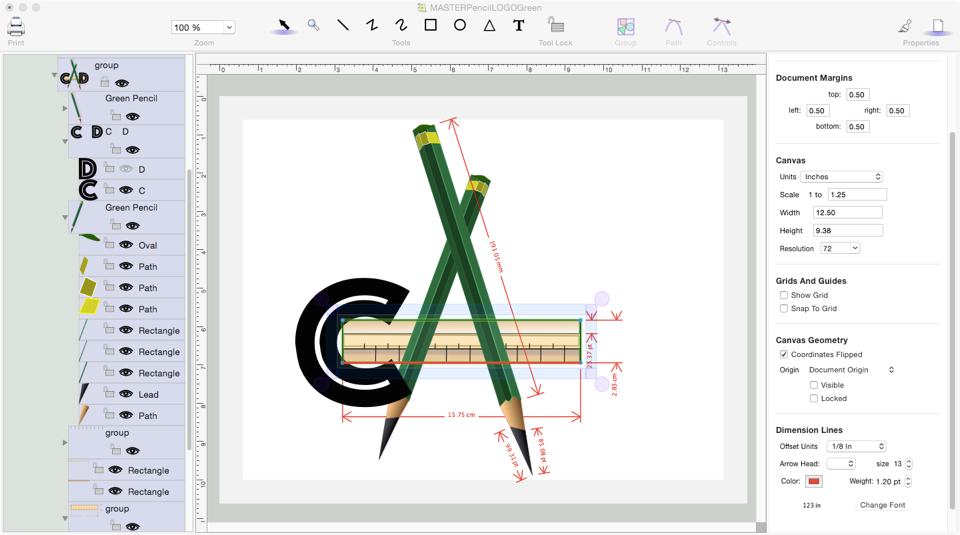Viewport: 960px width, 535px height.
Task: Click the left margin field
Action: 817,111
